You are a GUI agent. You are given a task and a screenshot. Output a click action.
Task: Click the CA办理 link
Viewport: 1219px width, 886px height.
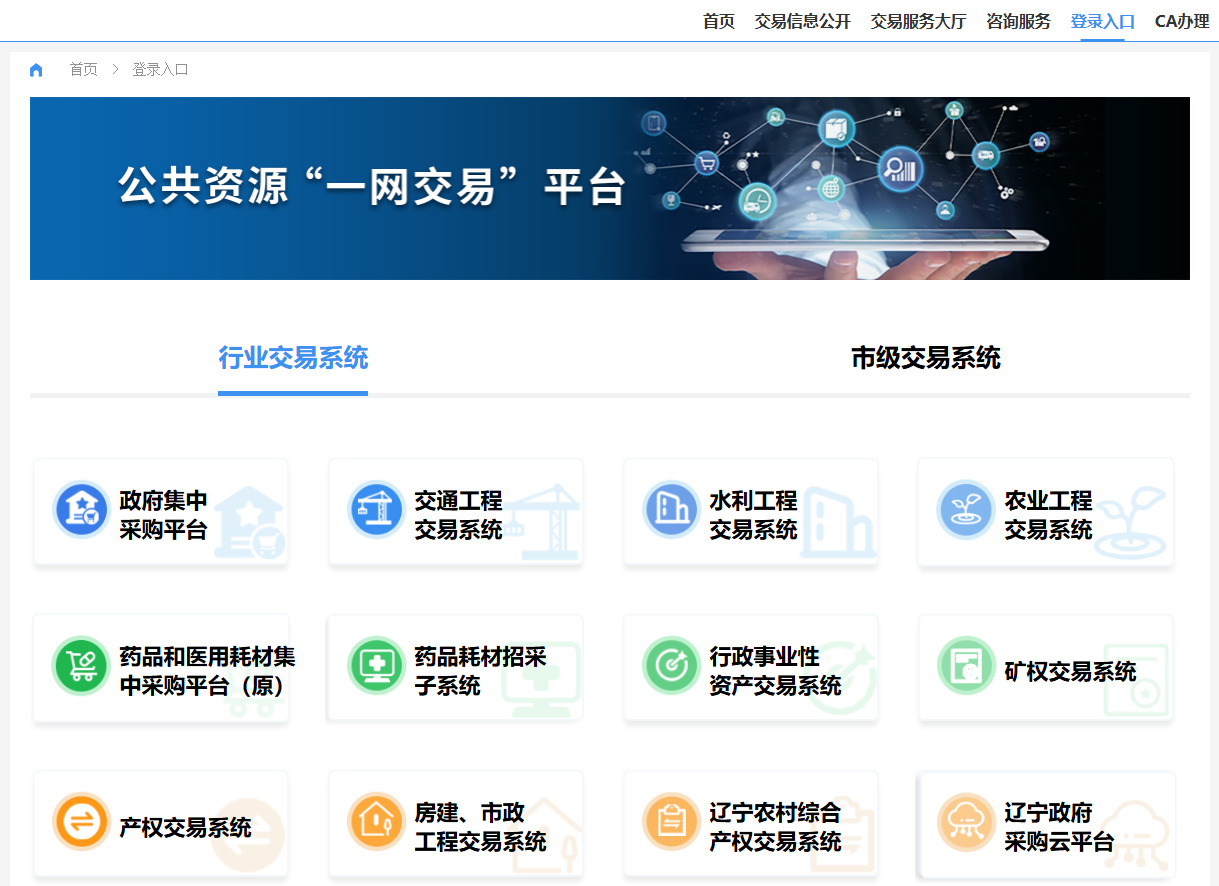1181,20
